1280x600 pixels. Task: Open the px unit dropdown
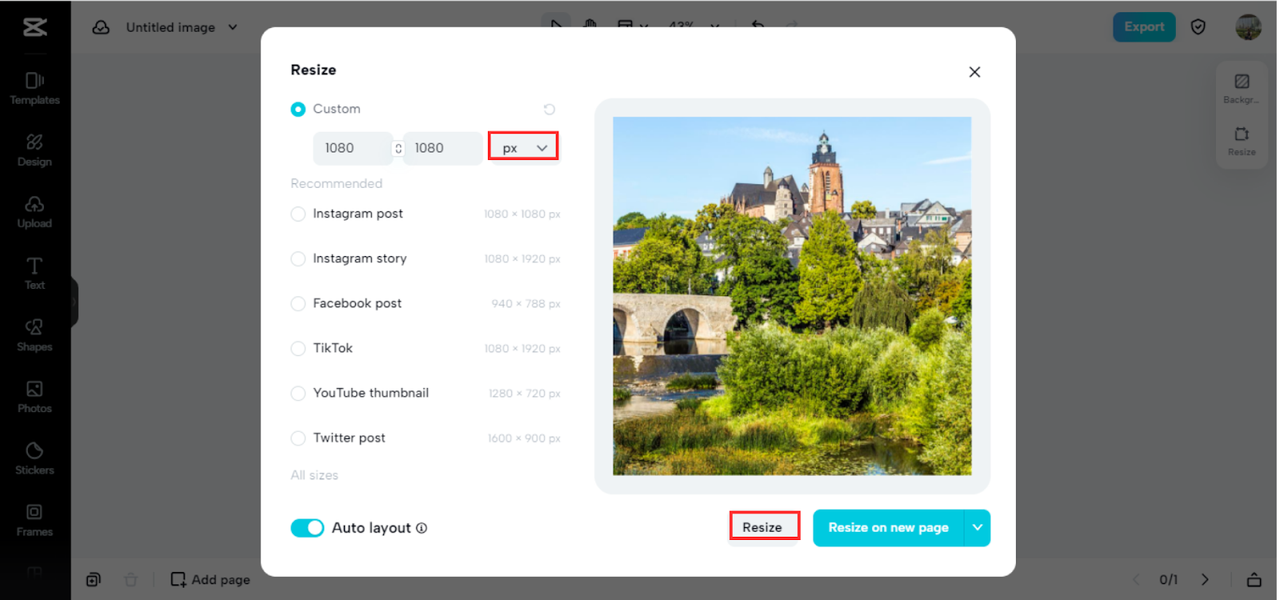point(523,148)
